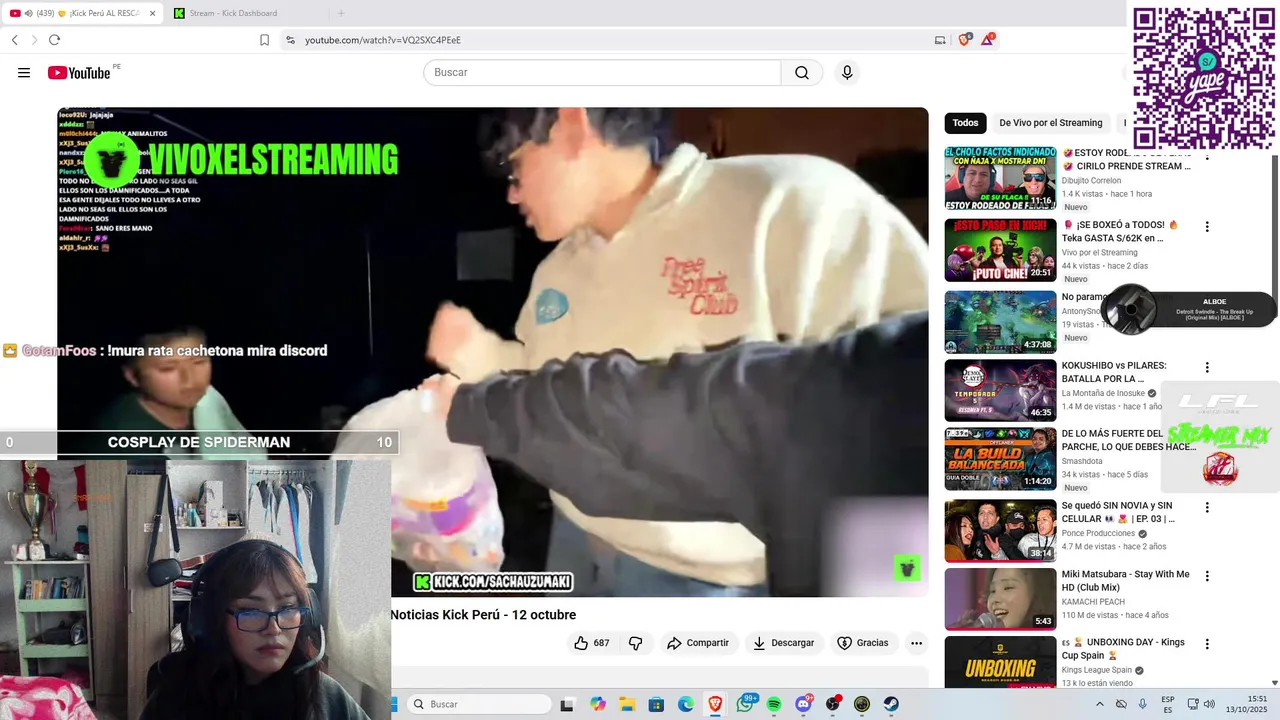Focus the Windows taskbar Buscar search box
1280x720 pixels.
[480, 704]
